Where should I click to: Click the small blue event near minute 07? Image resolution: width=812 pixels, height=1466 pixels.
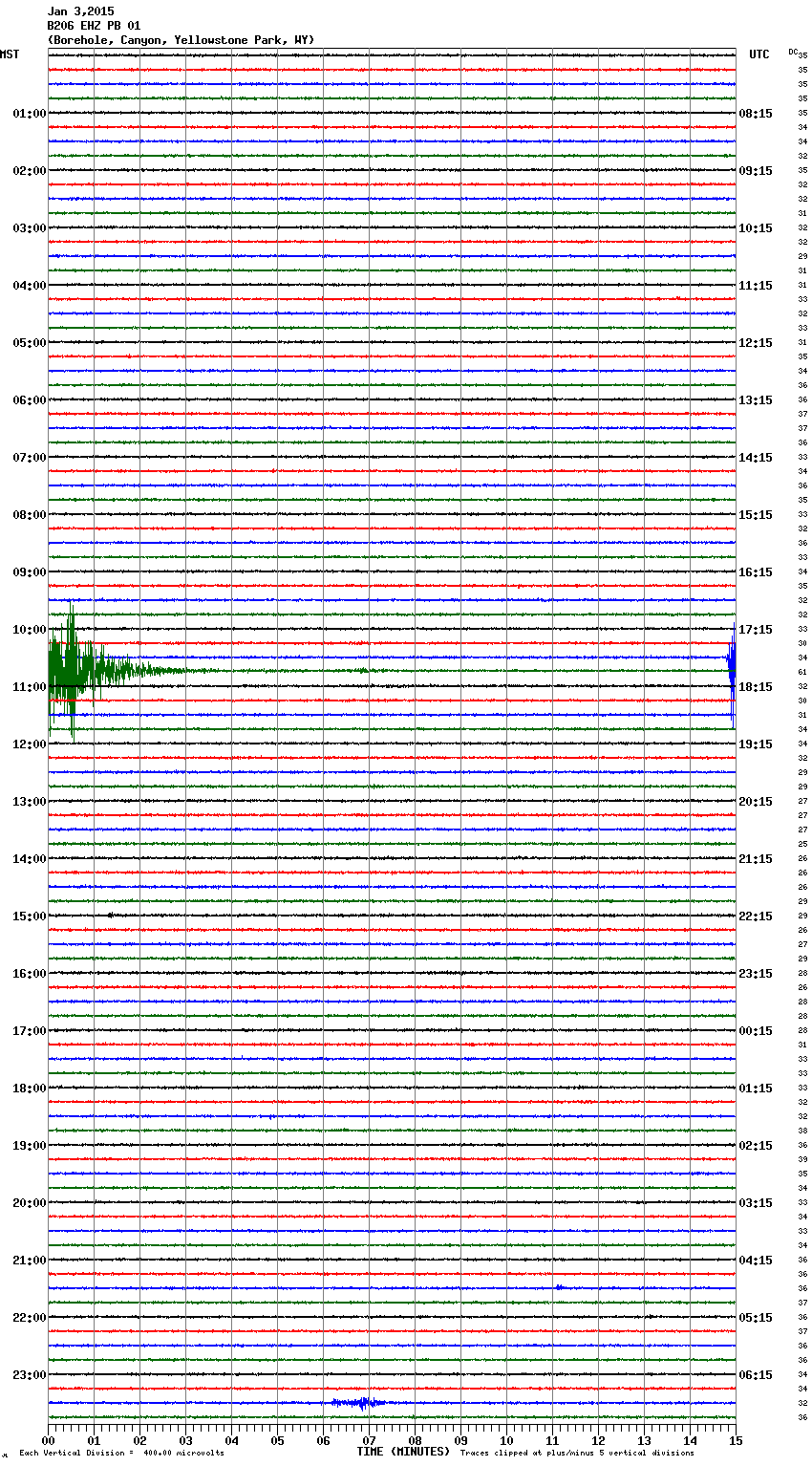coord(360,1403)
